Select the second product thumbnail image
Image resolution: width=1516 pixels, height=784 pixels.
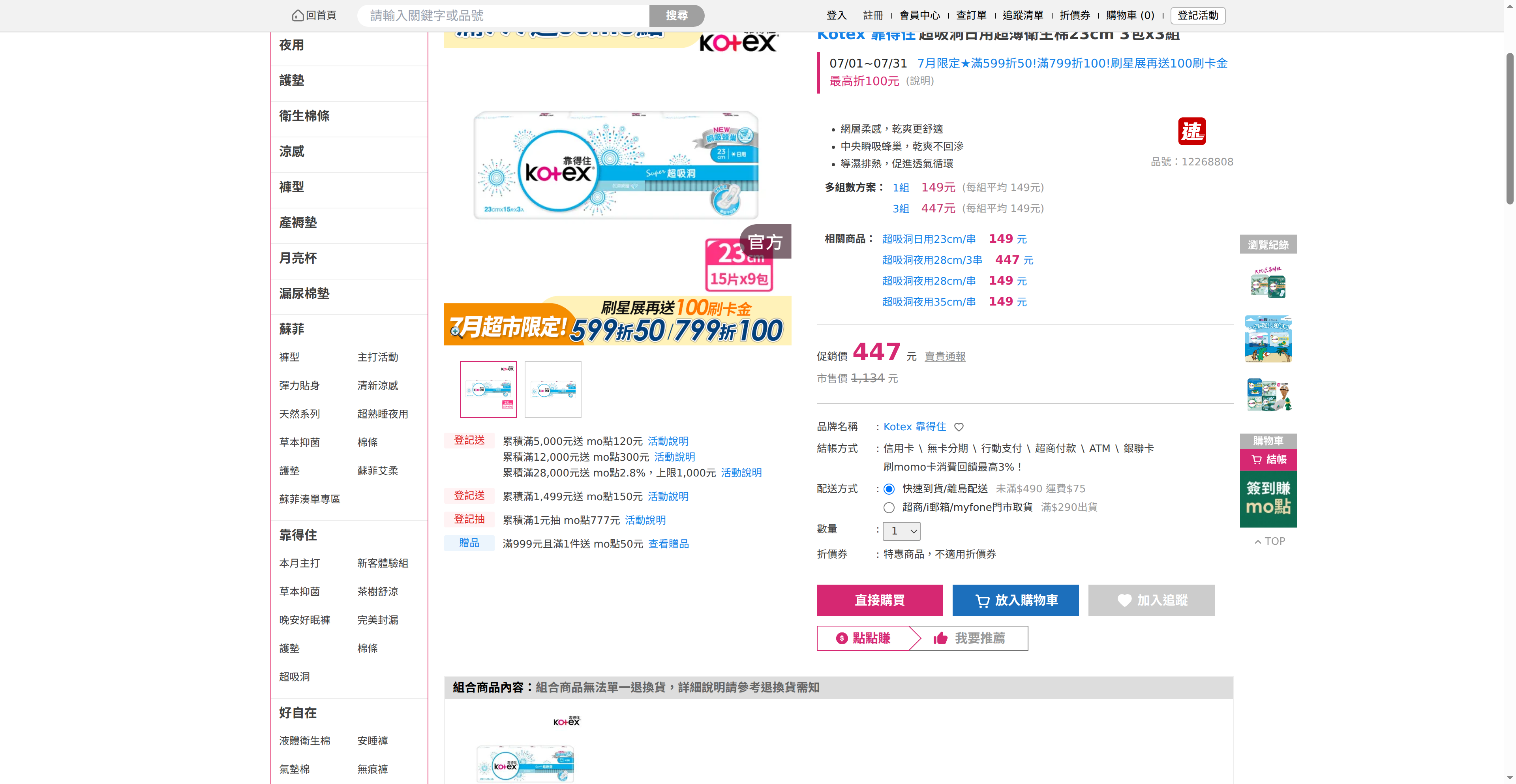(x=553, y=390)
